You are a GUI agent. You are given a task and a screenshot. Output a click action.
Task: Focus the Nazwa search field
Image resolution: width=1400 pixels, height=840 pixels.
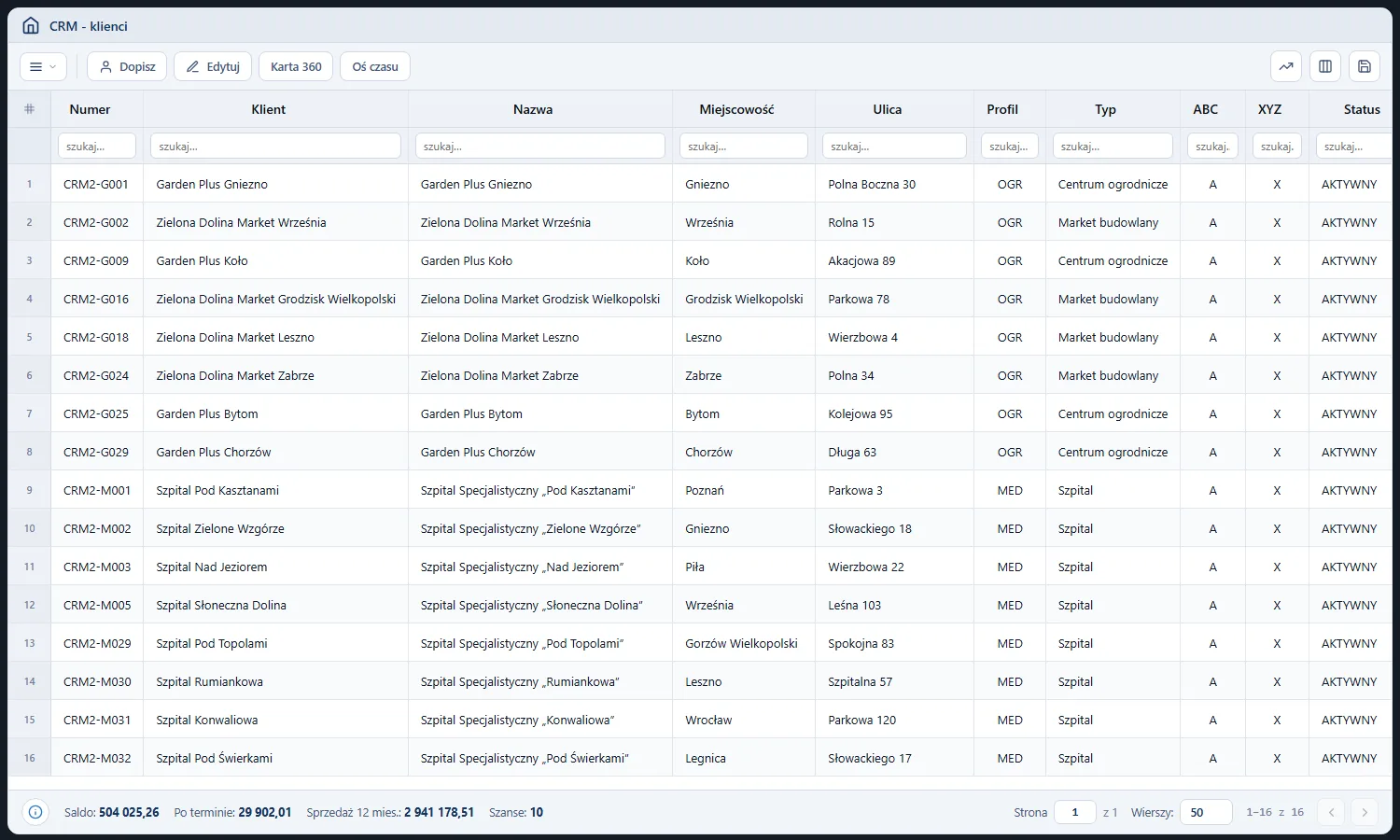[x=540, y=147]
